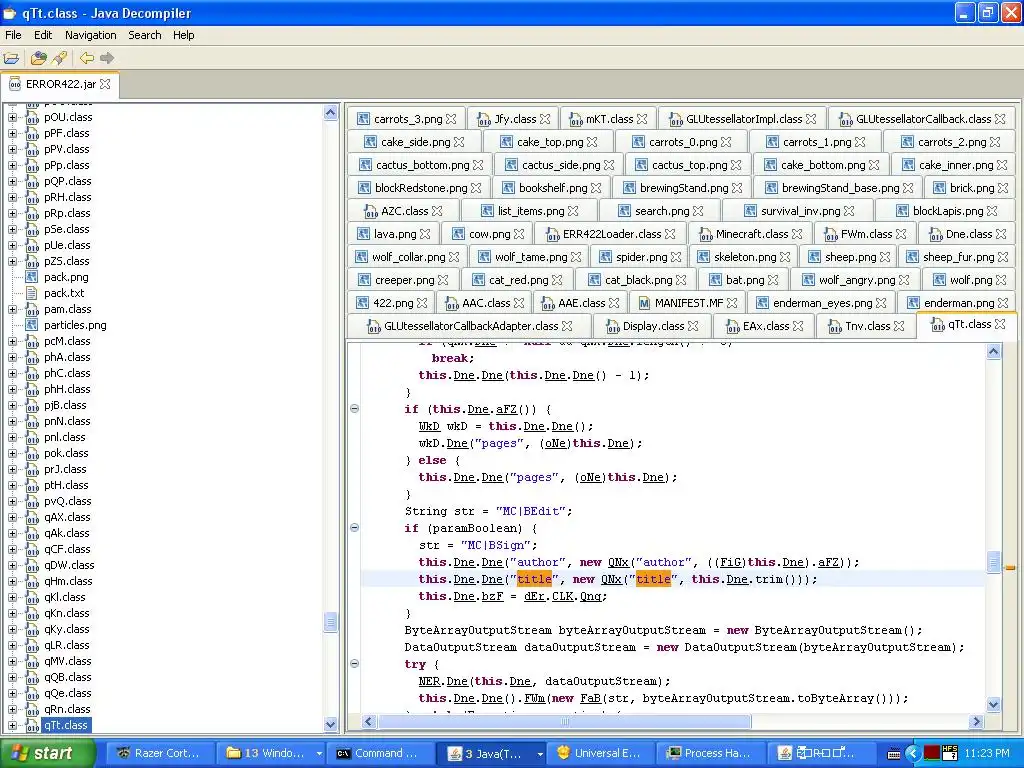
Task: Close the 422.png tab
Action: (x=422, y=303)
